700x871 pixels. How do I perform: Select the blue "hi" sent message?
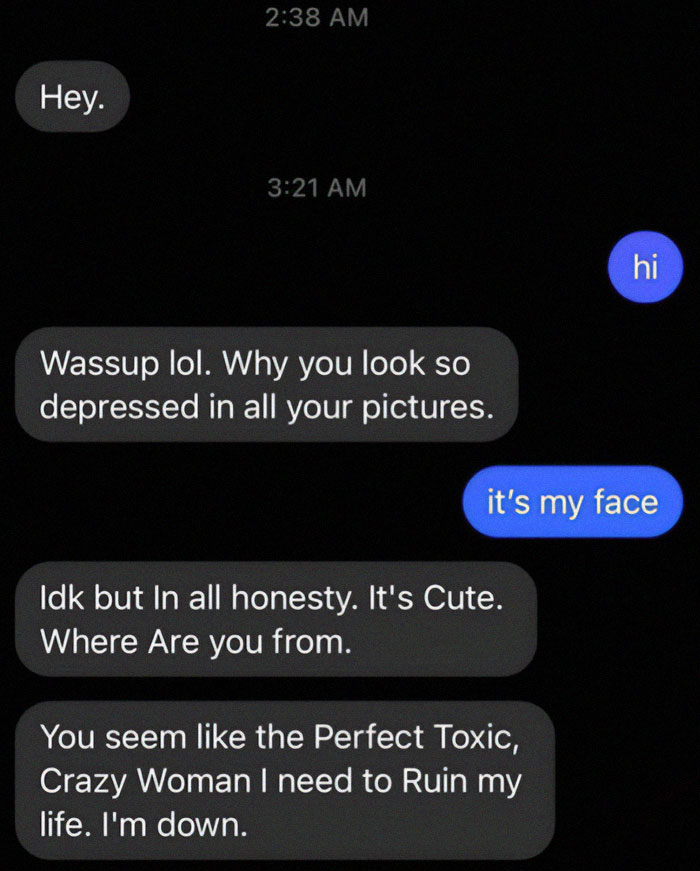[x=645, y=267]
